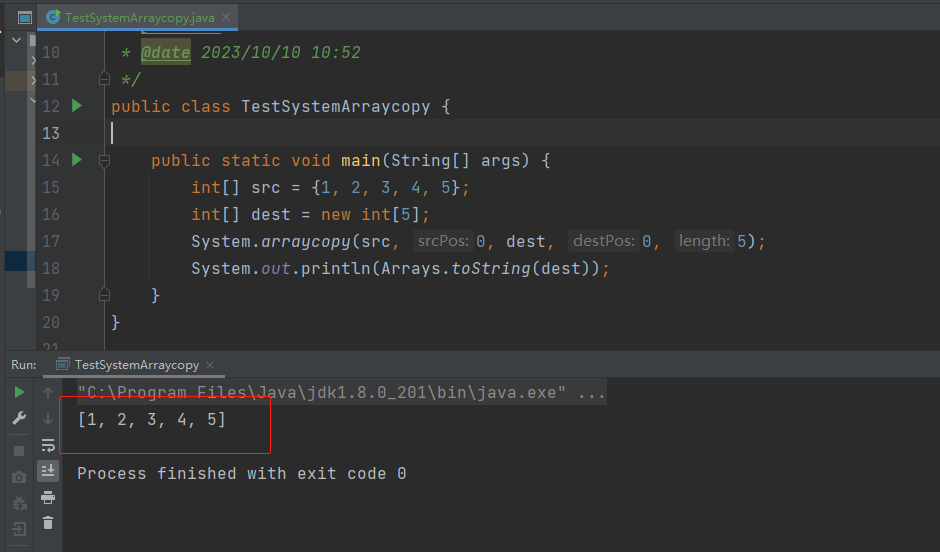Clear console with the trash icon
The height and width of the screenshot is (552, 940).
point(48,523)
